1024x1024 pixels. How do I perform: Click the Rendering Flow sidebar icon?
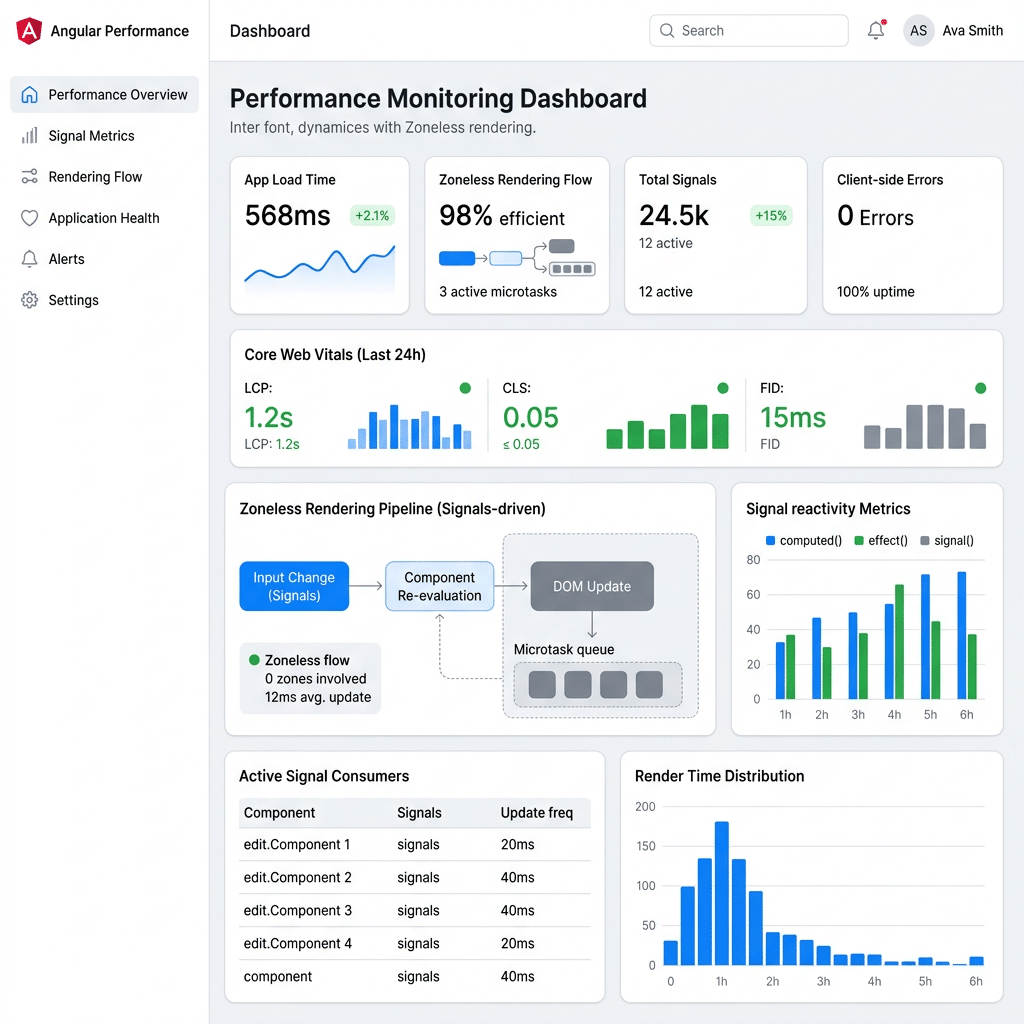click(x=29, y=177)
